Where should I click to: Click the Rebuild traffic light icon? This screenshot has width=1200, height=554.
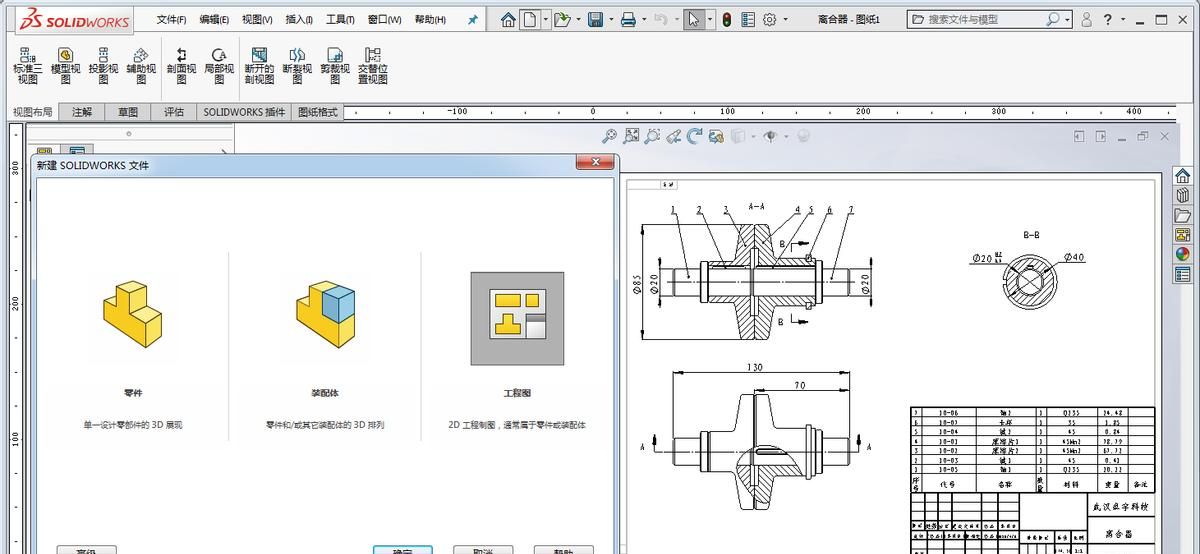click(x=726, y=19)
